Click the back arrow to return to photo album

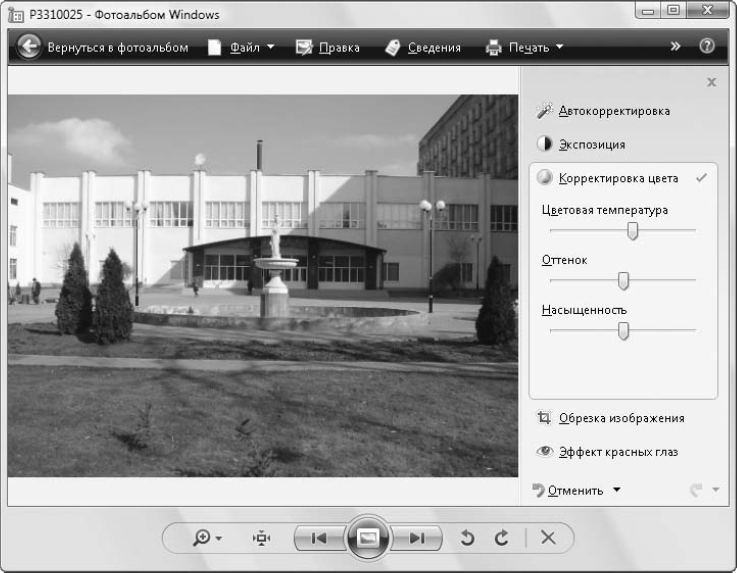[x=29, y=47]
